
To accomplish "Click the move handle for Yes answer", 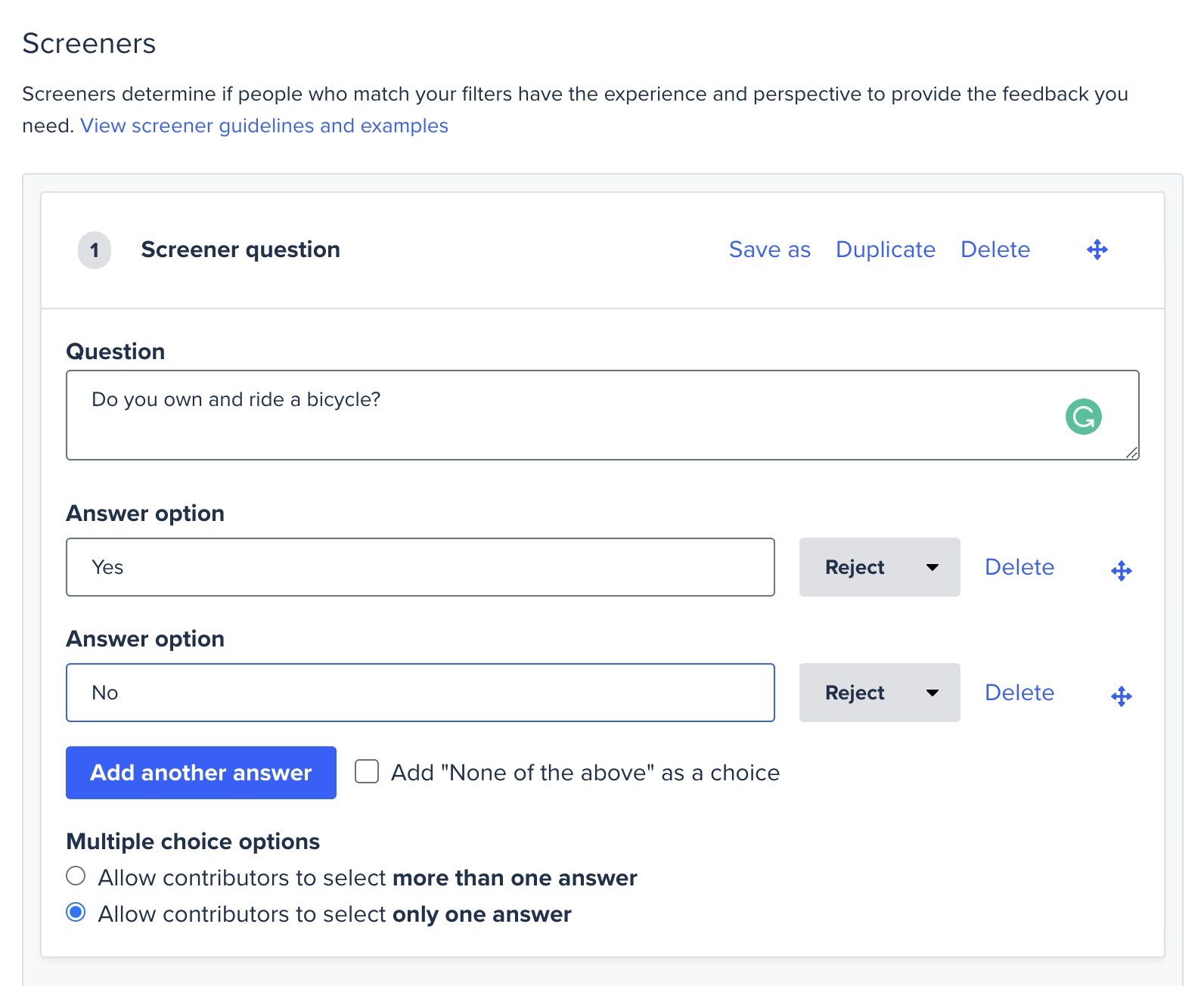I will point(1122,571).
